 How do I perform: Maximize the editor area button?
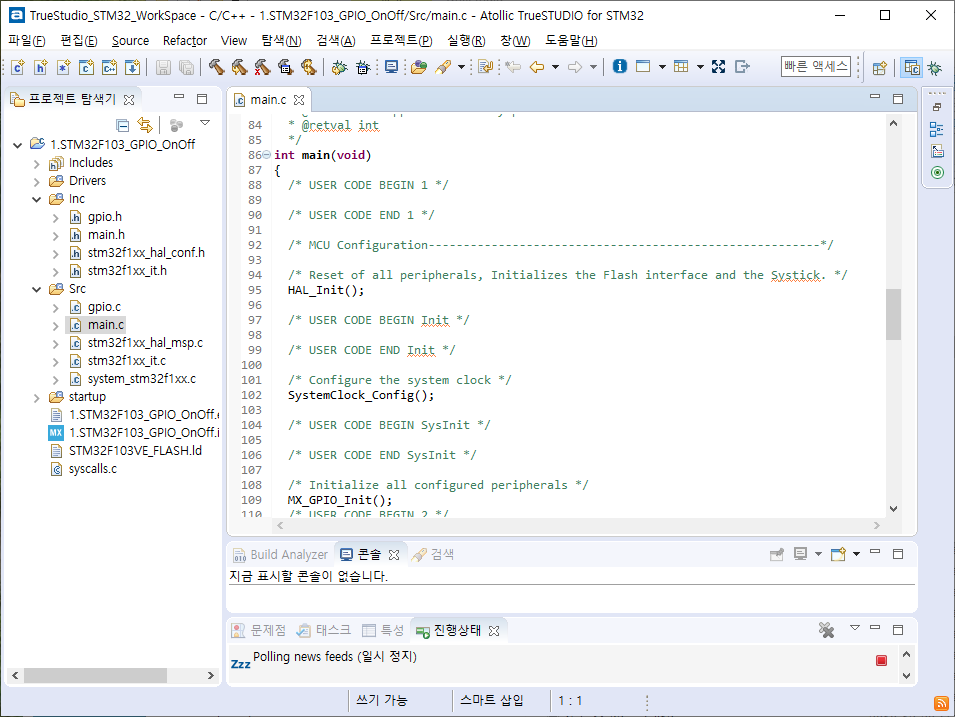click(898, 99)
